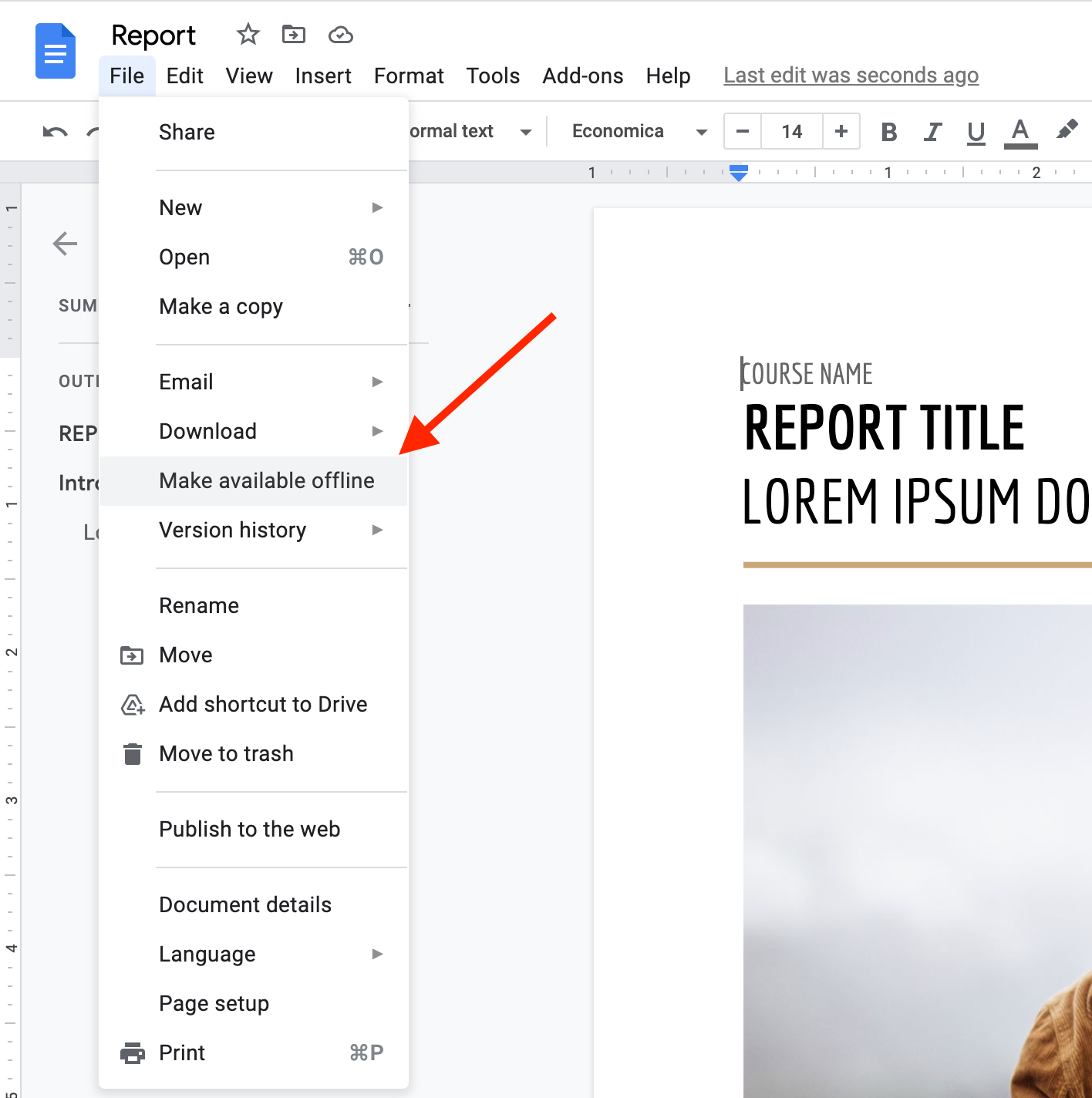
Task: Toggle bold formatting
Action: coord(889,132)
